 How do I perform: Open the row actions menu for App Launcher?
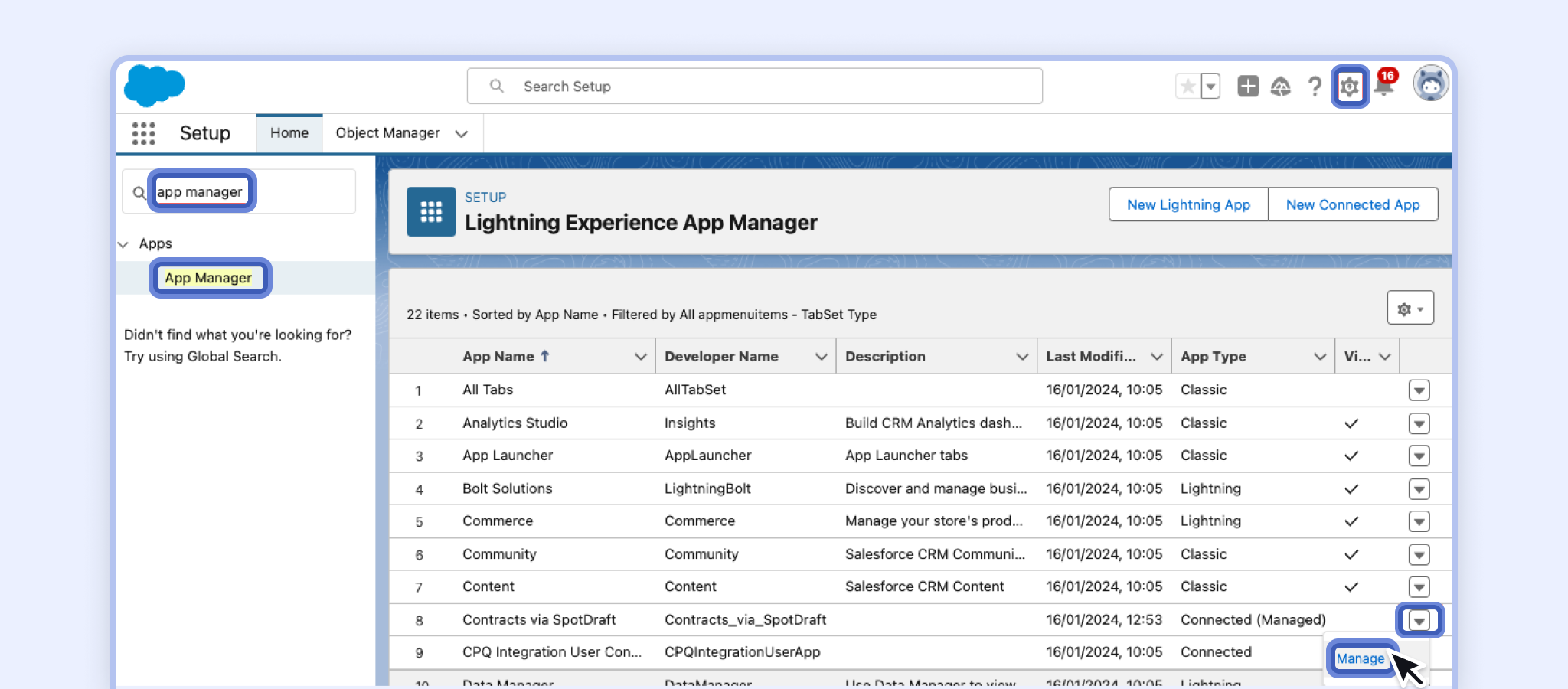pos(1419,456)
